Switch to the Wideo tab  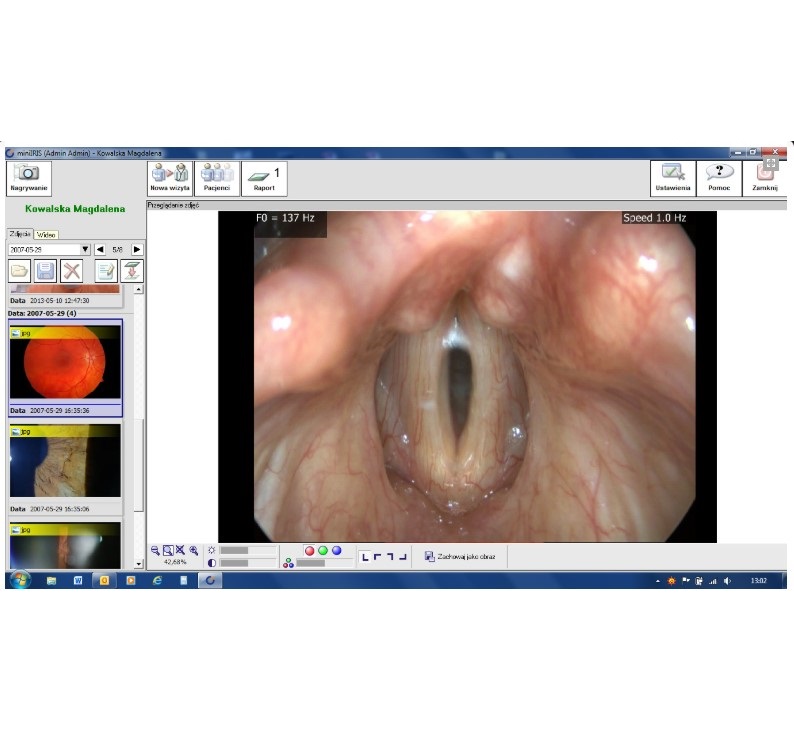46,233
